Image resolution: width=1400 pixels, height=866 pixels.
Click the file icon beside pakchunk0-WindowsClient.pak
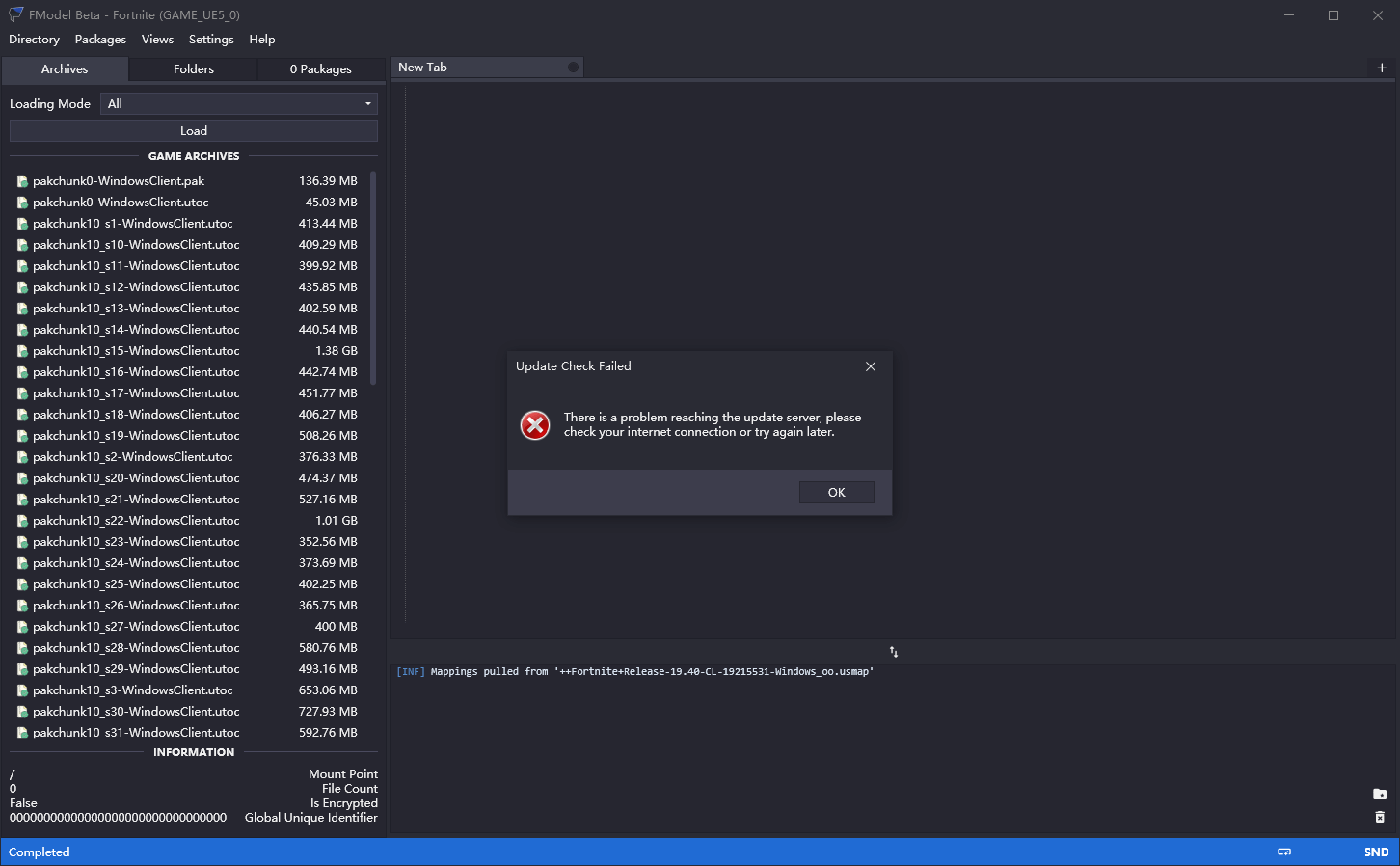(22, 181)
